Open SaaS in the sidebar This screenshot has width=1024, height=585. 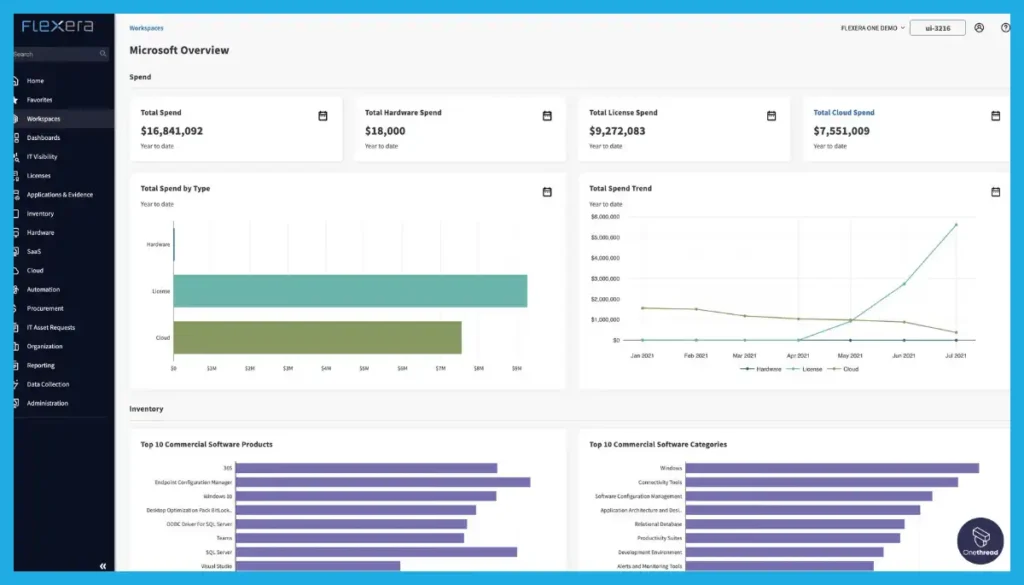tap(33, 251)
